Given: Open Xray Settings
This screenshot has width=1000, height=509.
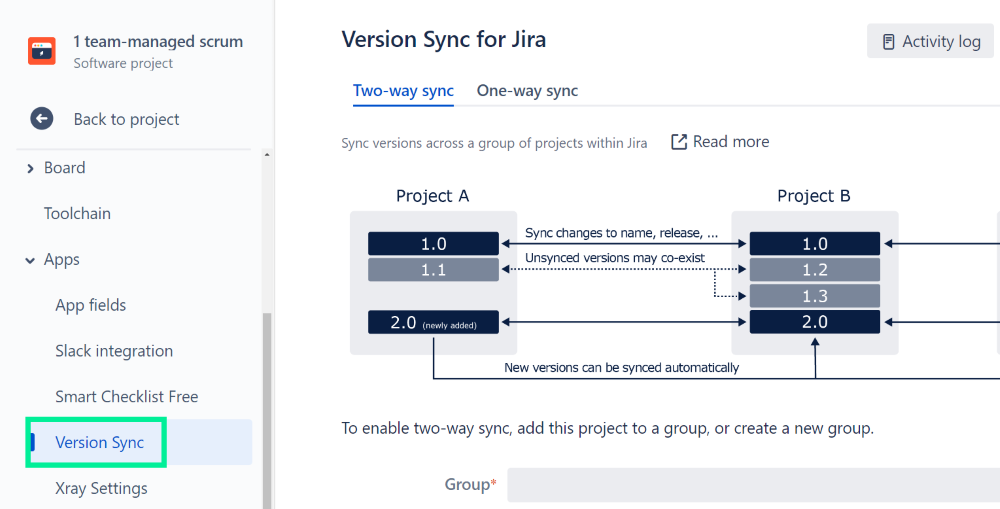Looking at the screenshot, I should (101, 489).
